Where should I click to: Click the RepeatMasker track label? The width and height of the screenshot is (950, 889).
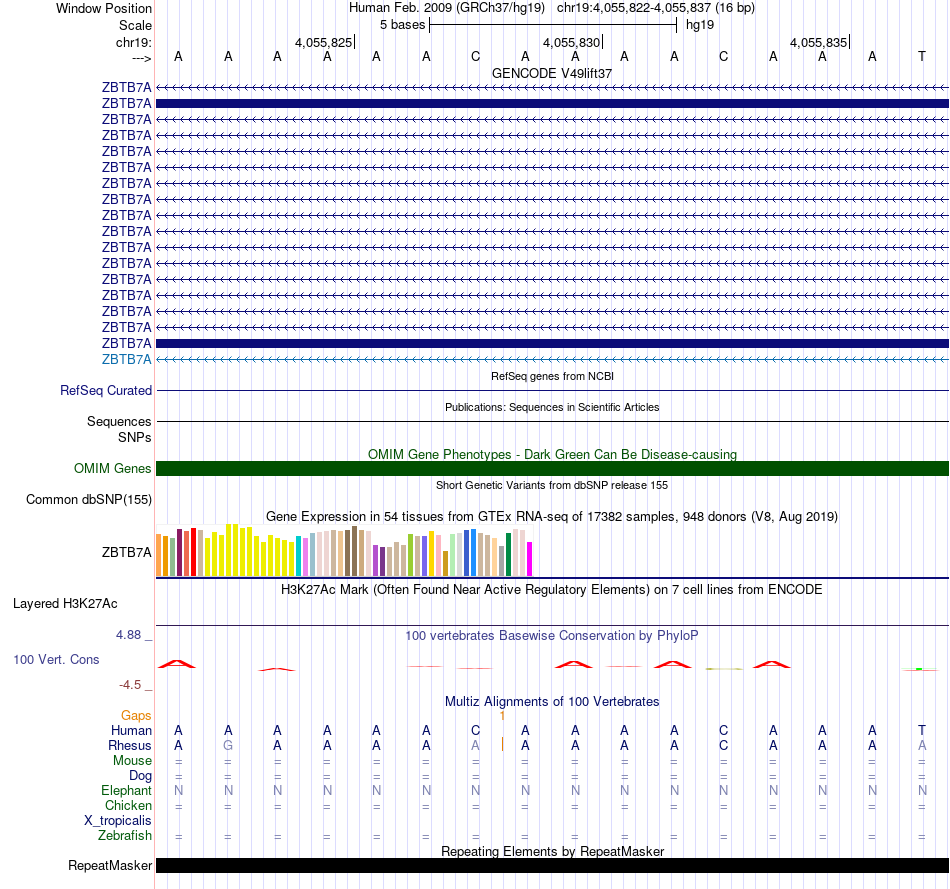pyautogui.click(x=110, y=865)
